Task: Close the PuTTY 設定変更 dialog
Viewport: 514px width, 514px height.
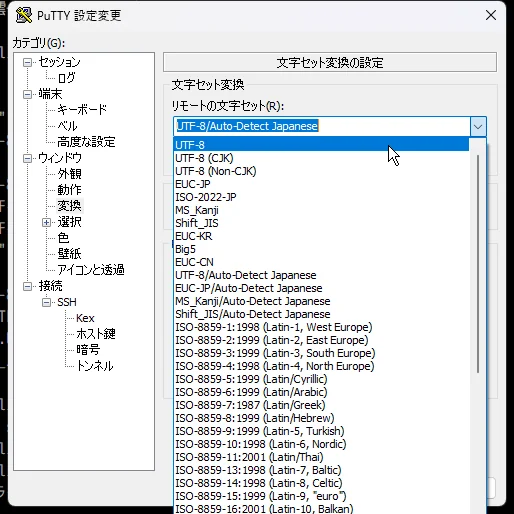Action: (x=491, y=15)
